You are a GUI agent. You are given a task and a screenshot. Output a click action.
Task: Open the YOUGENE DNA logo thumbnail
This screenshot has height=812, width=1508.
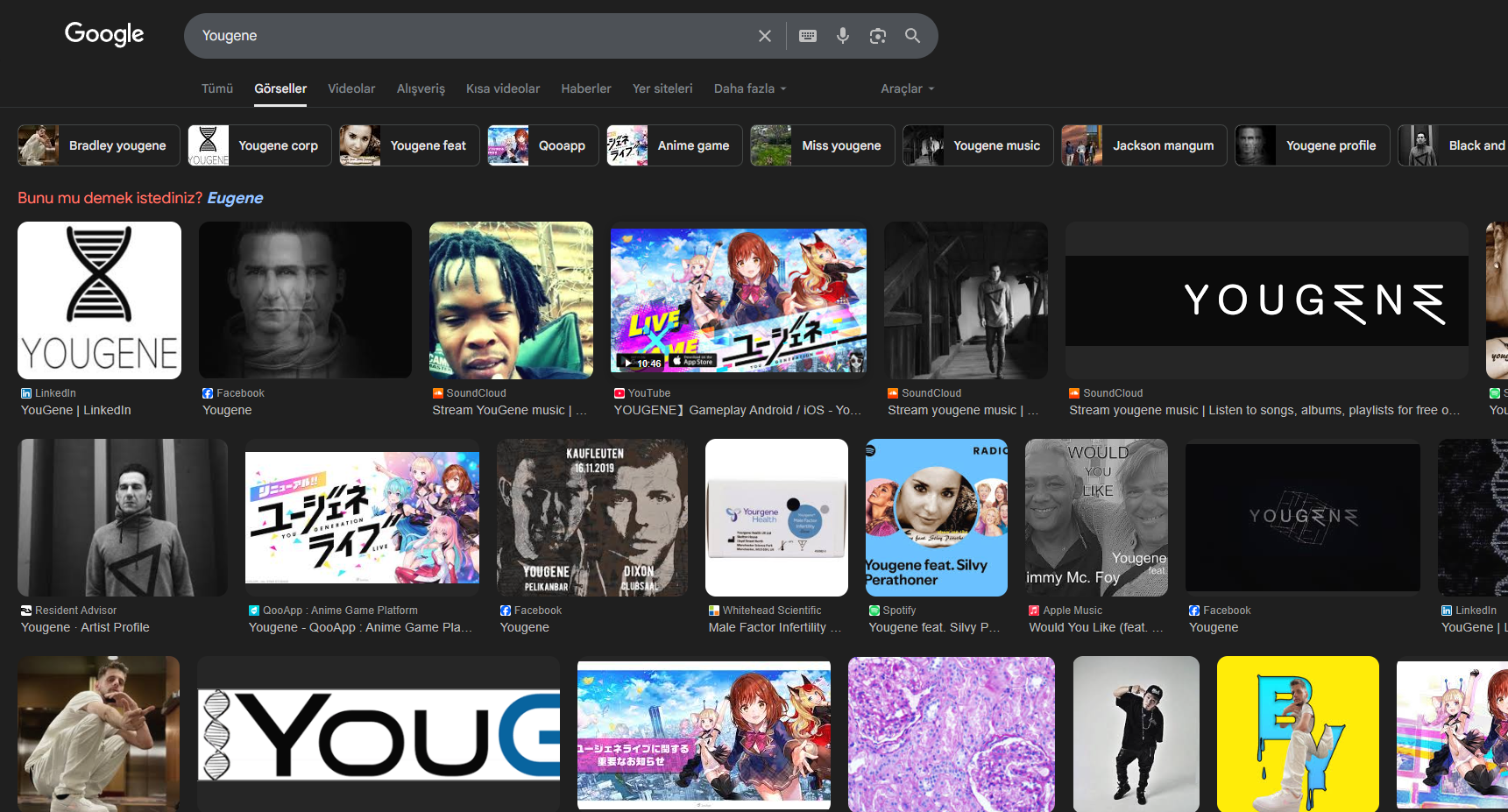click(x=99, y=300)
